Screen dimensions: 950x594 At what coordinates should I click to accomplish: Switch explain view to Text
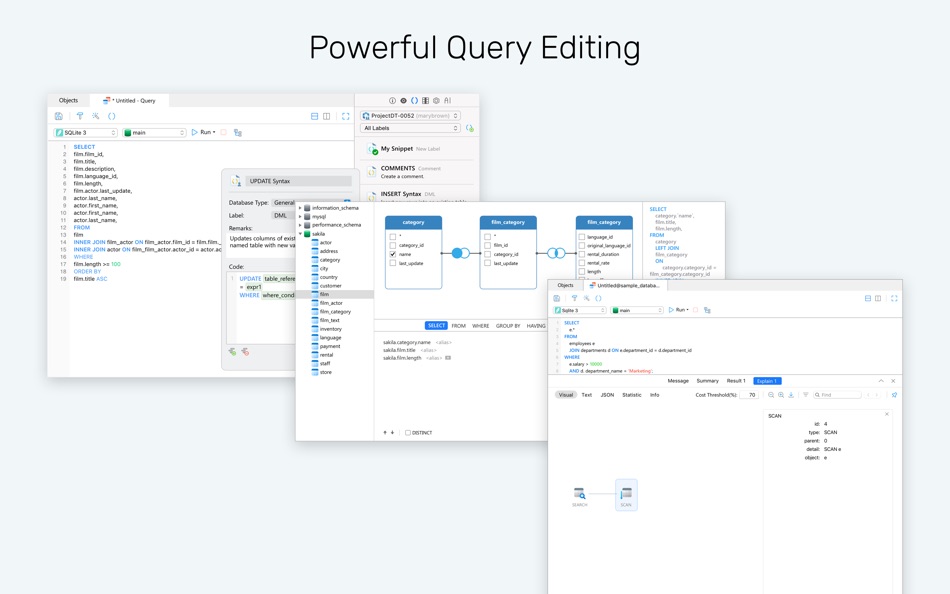click(x=586, y=395)
